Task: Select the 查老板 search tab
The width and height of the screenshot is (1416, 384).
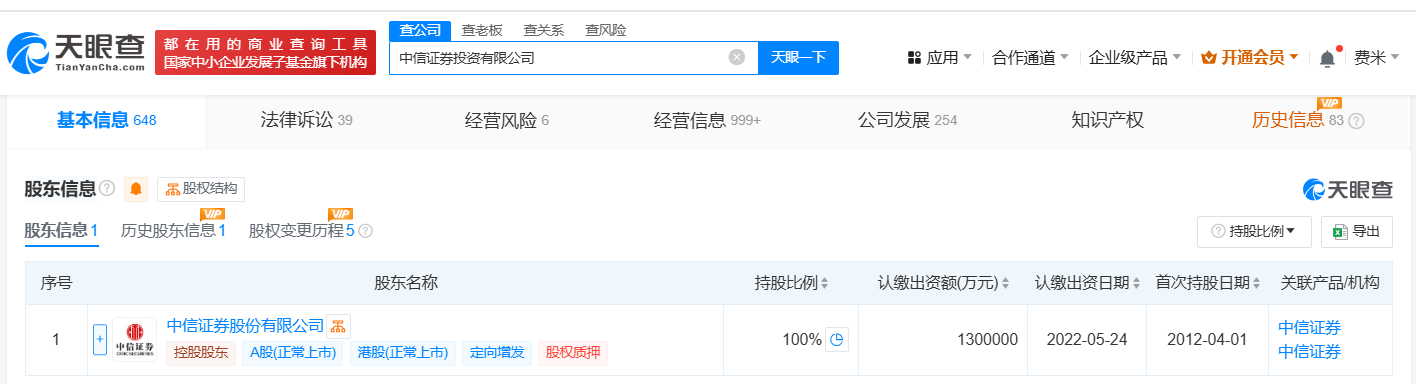Action: [482, 30]
